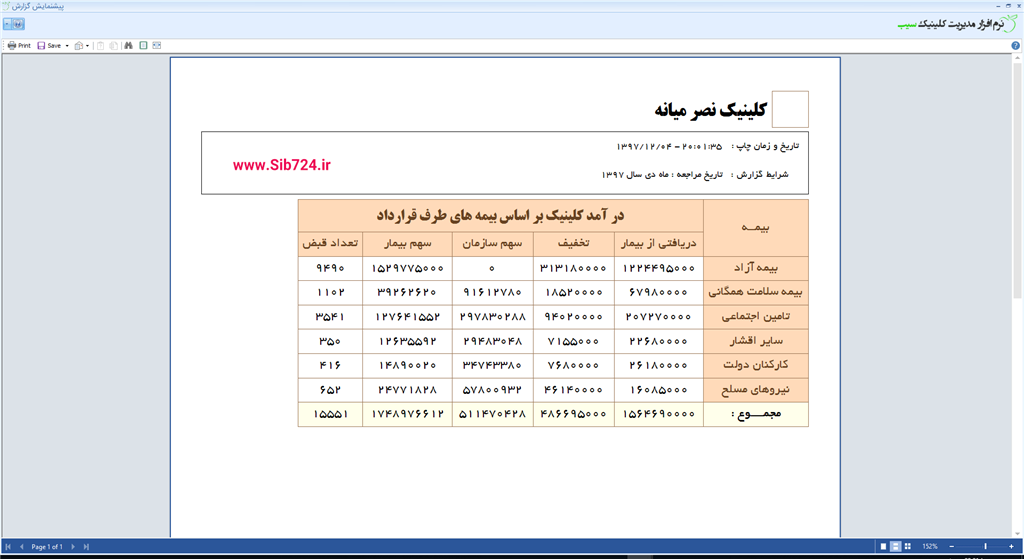Open the Find binoculars tool

click(128, 45)
